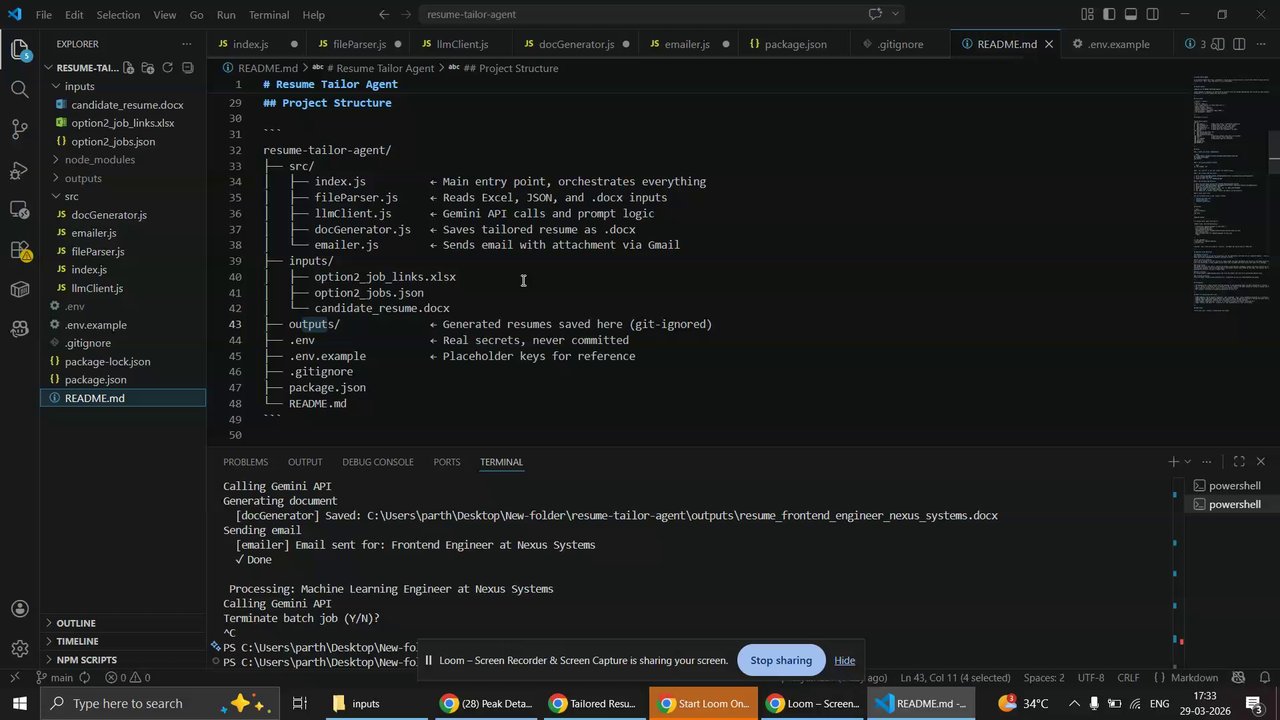Collapse all folders in Explorer
Screen dimensions: 1280x720
coord(187,68)
